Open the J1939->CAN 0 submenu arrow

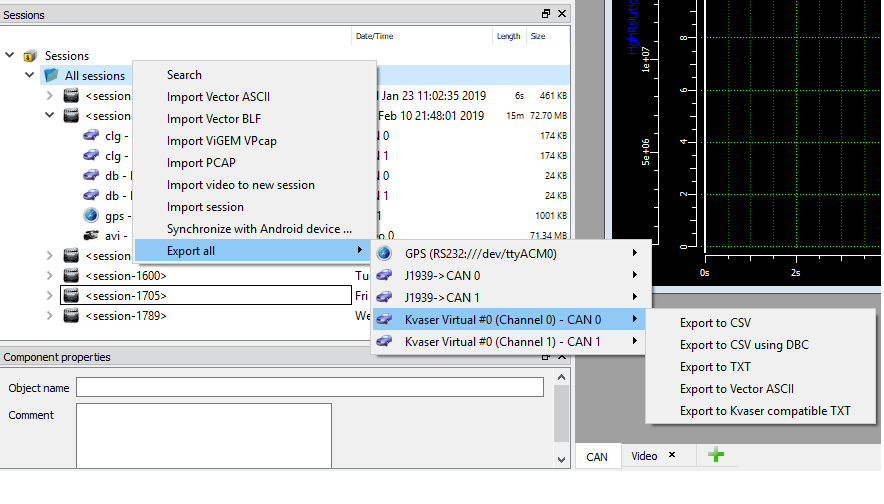click(635, 275)
